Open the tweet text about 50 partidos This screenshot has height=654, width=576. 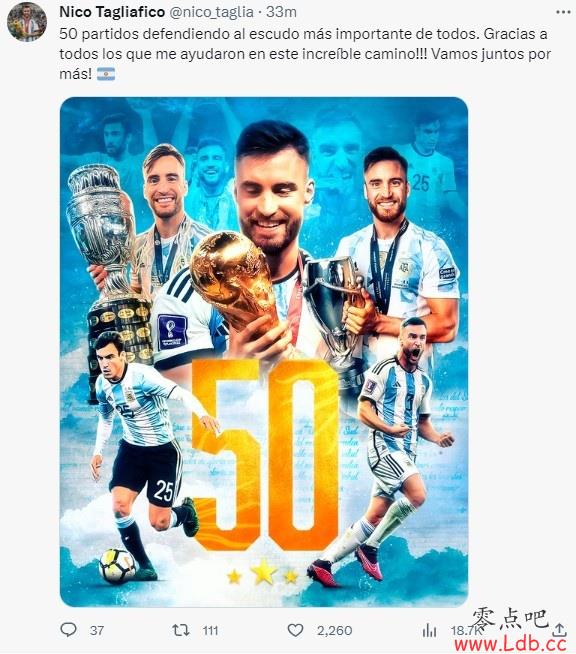click(x=305, y=54)
